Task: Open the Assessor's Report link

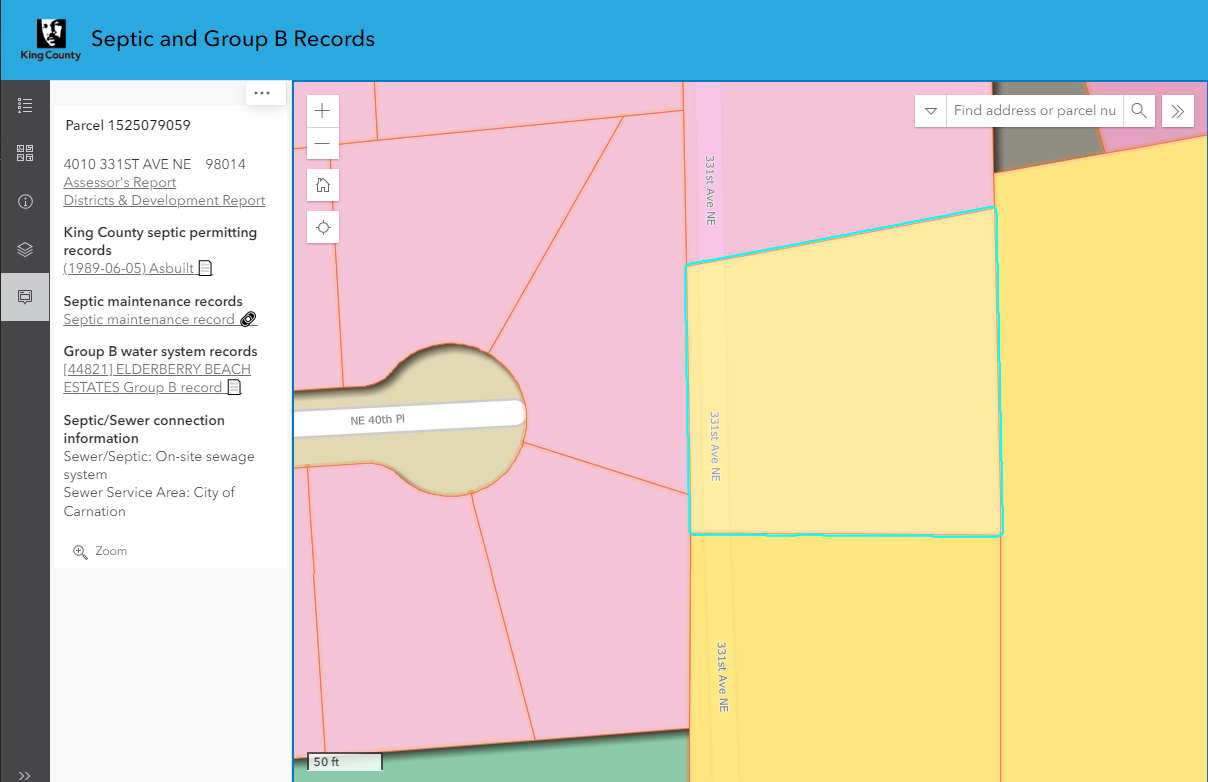Action: click(x=119, y=182)
